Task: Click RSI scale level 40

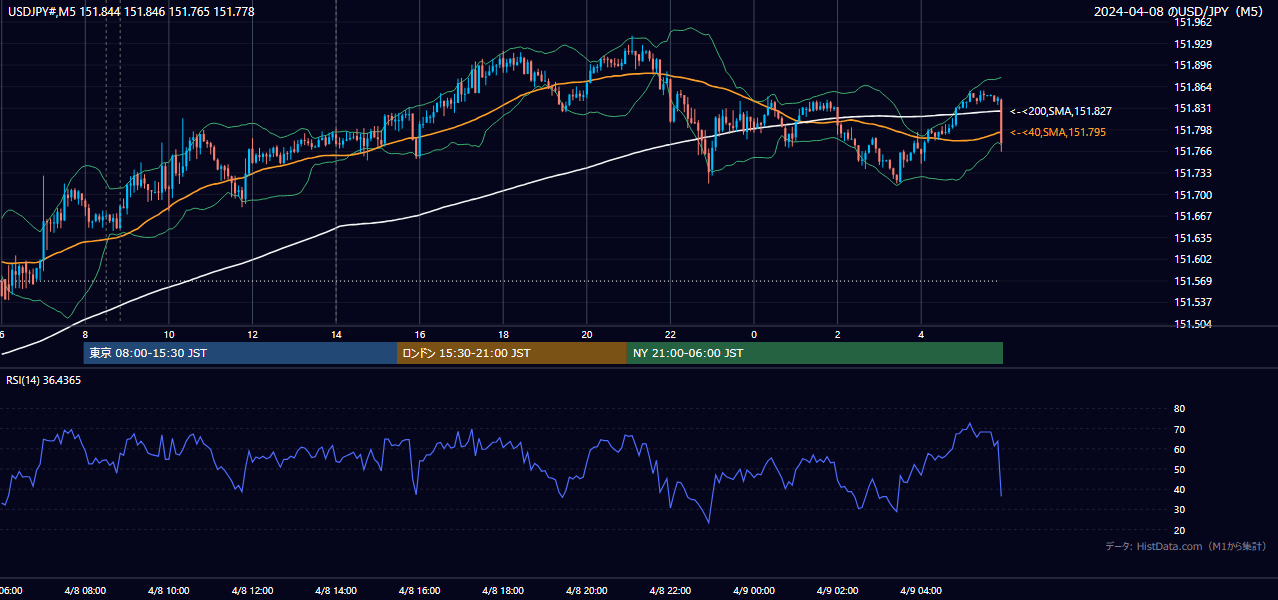Action: click(x=1179, y=489)
